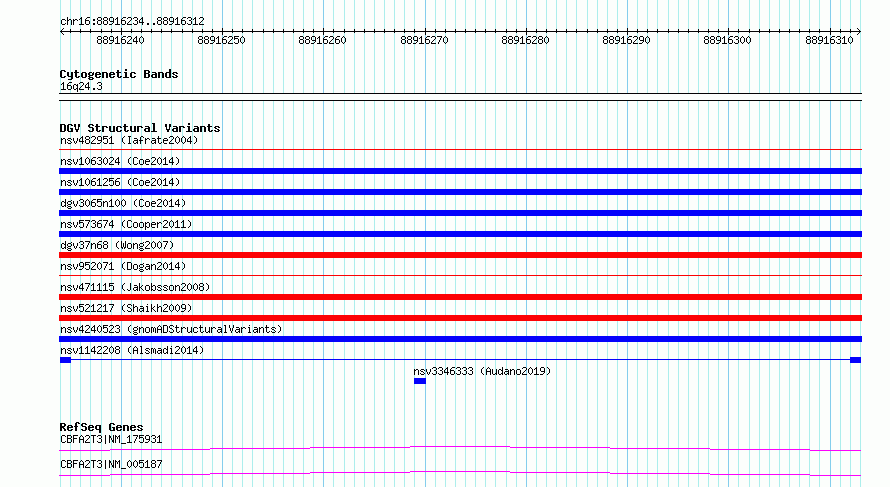Select the red bar under nsv521217
890x487 pixels.
coord(460,318)
